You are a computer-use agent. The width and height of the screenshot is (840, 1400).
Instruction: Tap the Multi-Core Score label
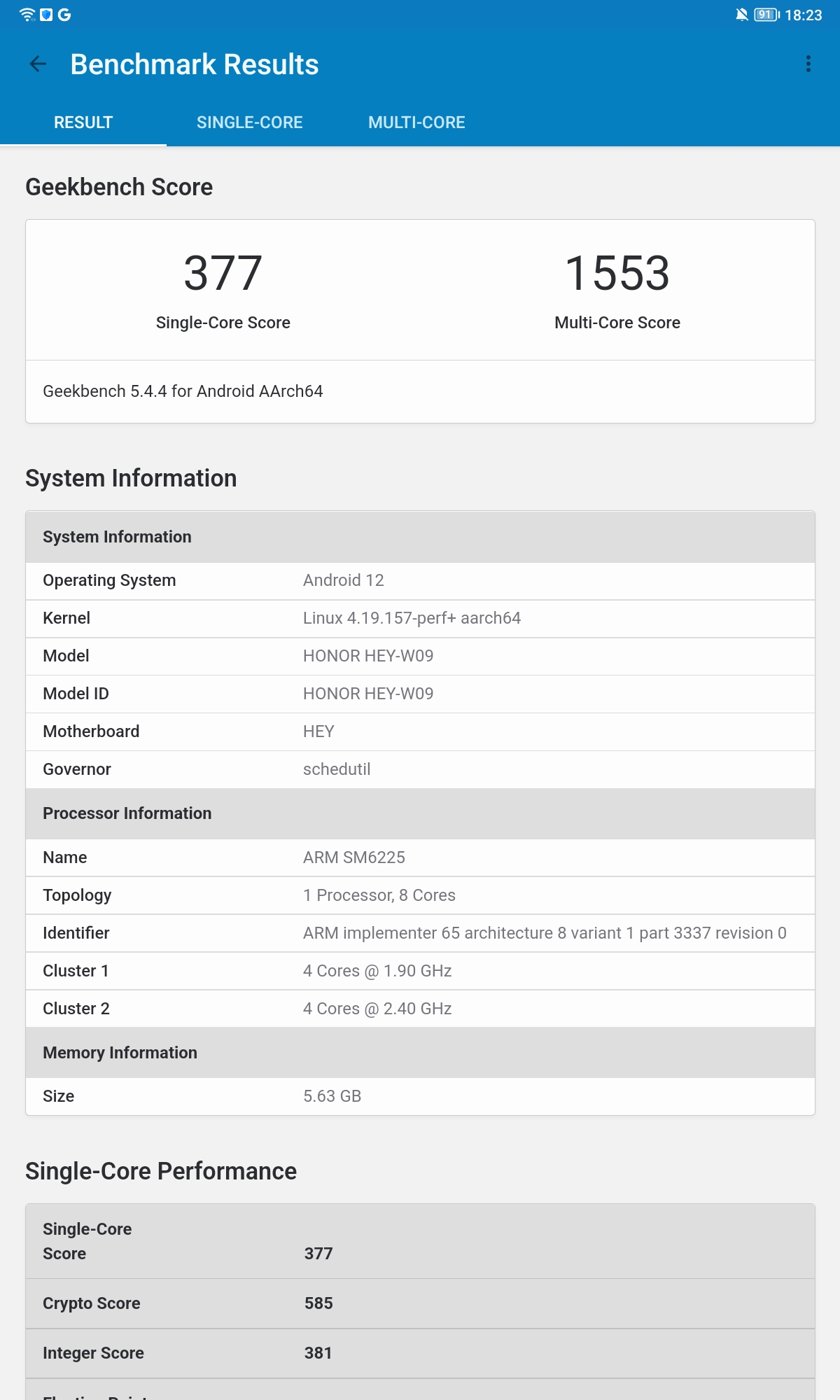pos(617,323)
